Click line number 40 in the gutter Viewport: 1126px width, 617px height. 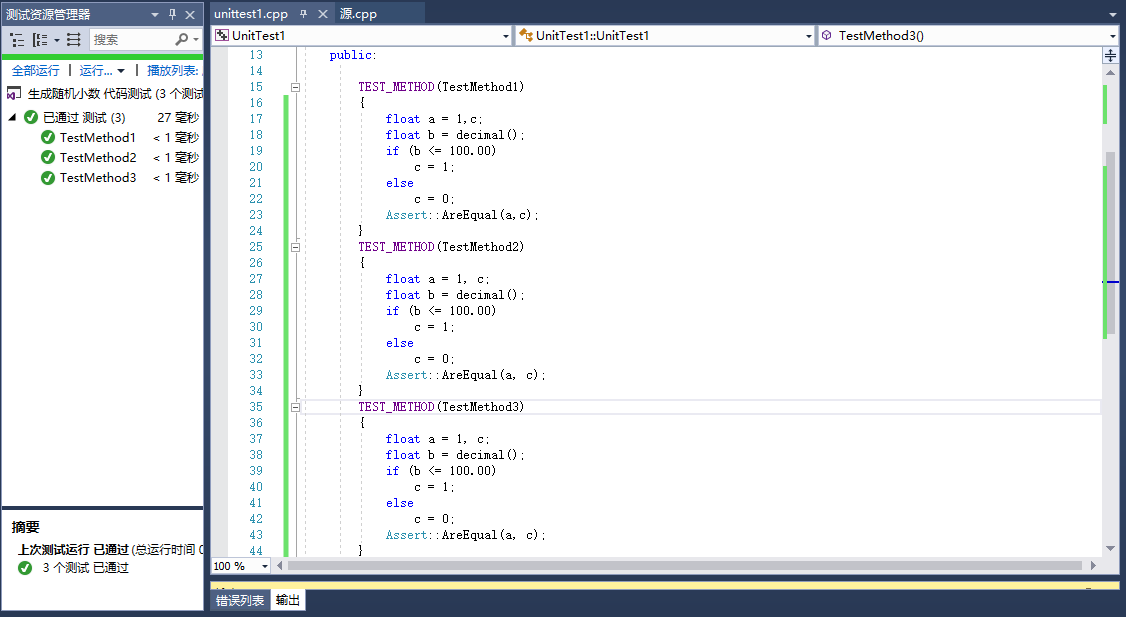pyautogui.click(x=256, y=487)
